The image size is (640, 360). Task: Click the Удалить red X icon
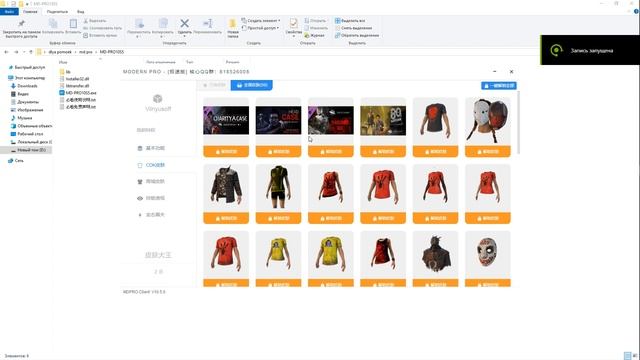click(184, 23)
